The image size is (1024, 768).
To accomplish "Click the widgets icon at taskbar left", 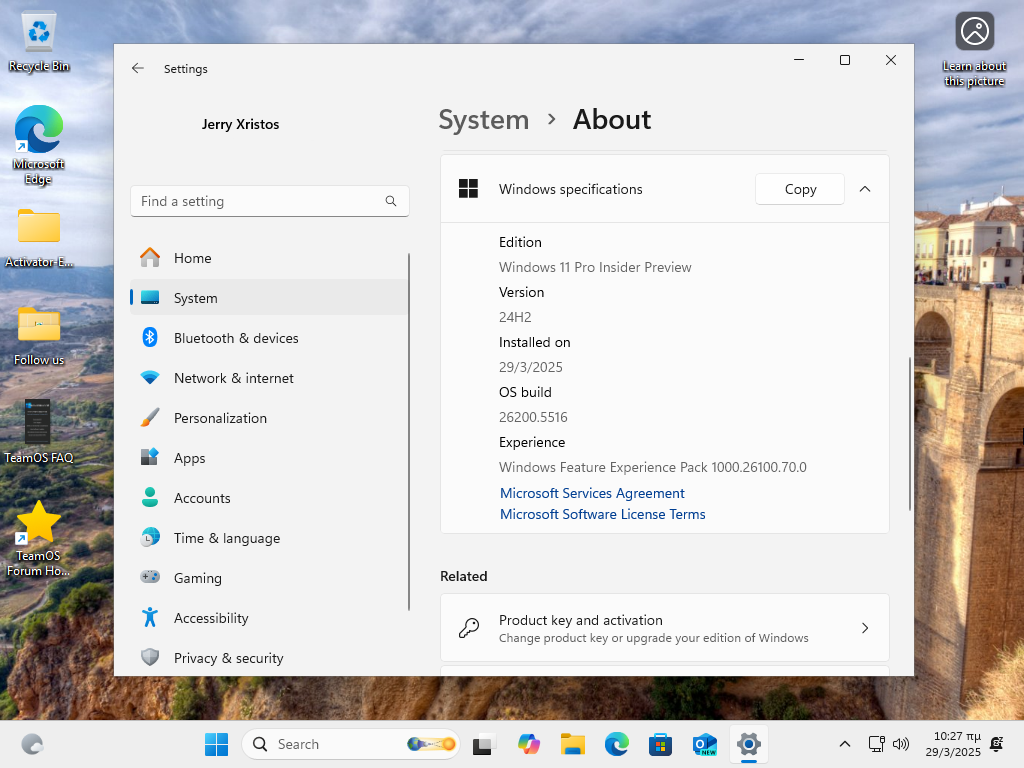I will (x=32, y=744).
